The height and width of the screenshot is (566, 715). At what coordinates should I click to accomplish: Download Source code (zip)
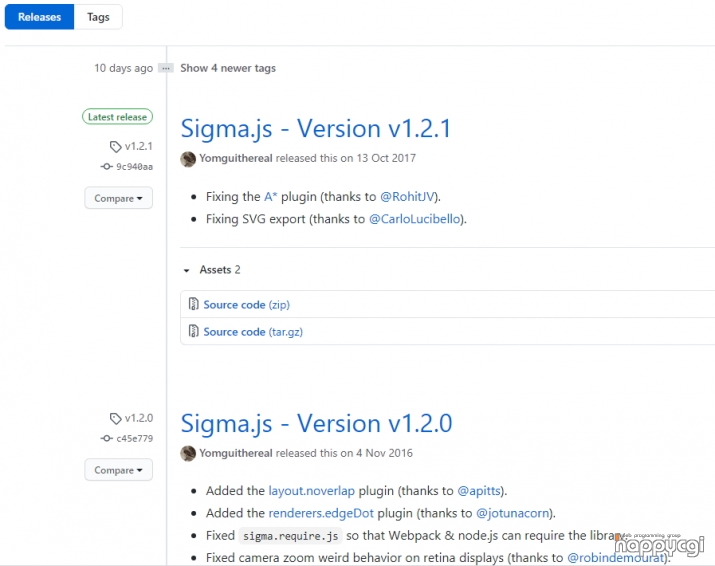pos(247,305)
